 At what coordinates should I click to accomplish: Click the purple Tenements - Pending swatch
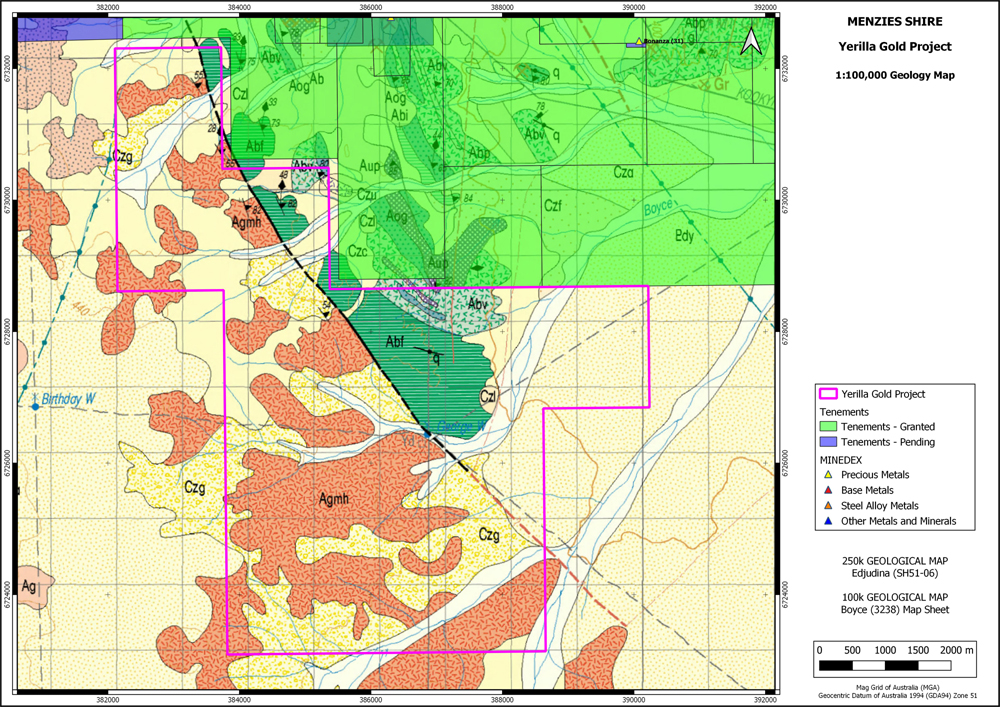coord(827,442)
